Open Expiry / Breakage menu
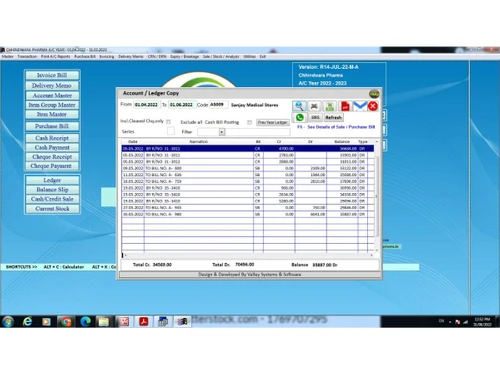This screenshot has height=375, width=500. coord(184,57)
